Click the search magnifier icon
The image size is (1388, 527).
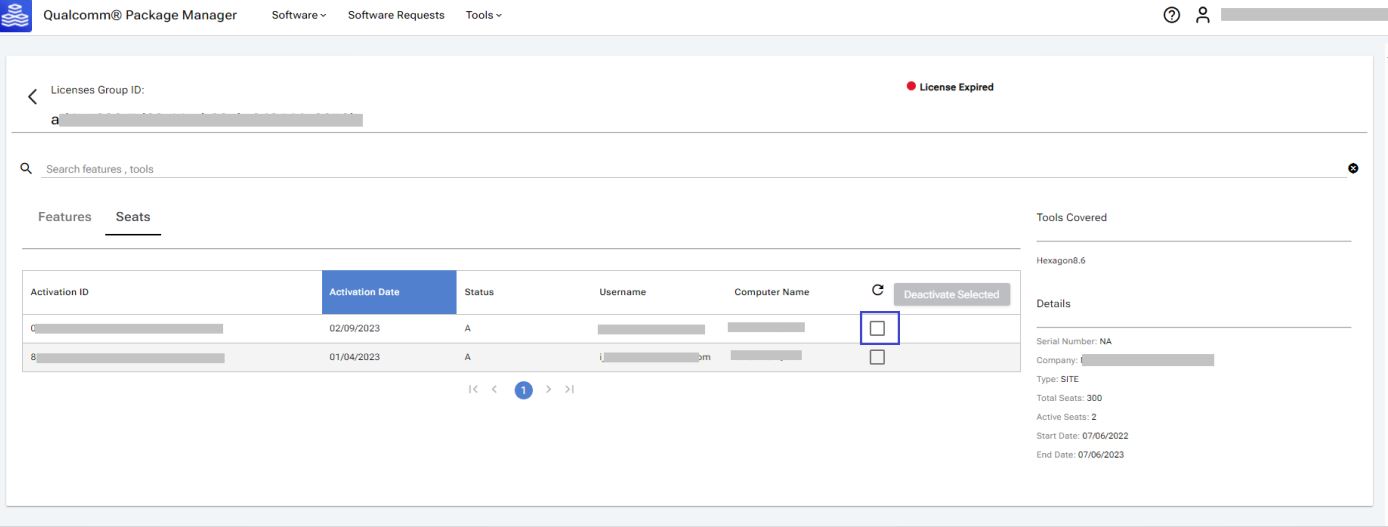(27, 169)
